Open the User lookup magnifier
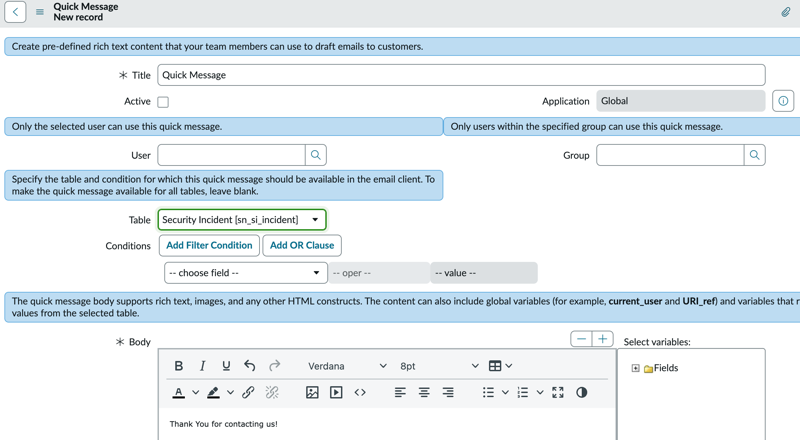This screenshot has width=800, height=440. [316, 155]
